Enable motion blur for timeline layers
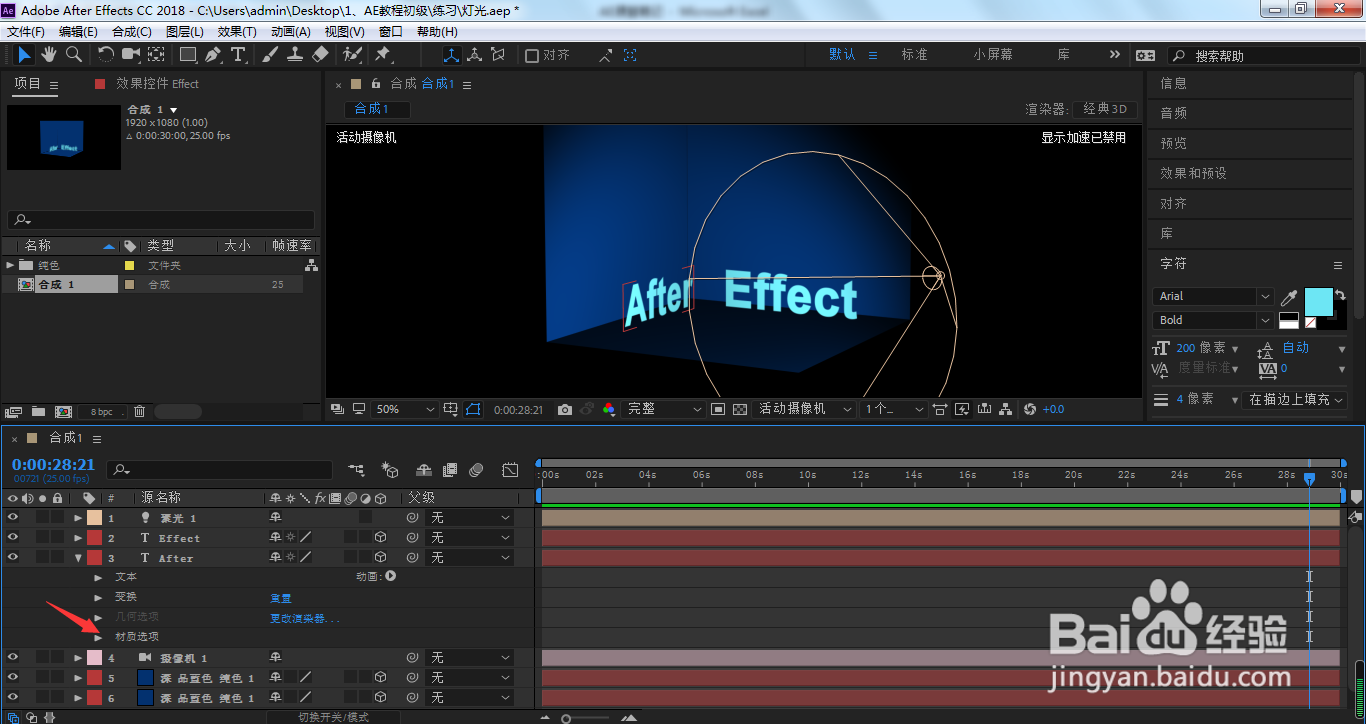The image size is (1366, 724). pos(476,469)
